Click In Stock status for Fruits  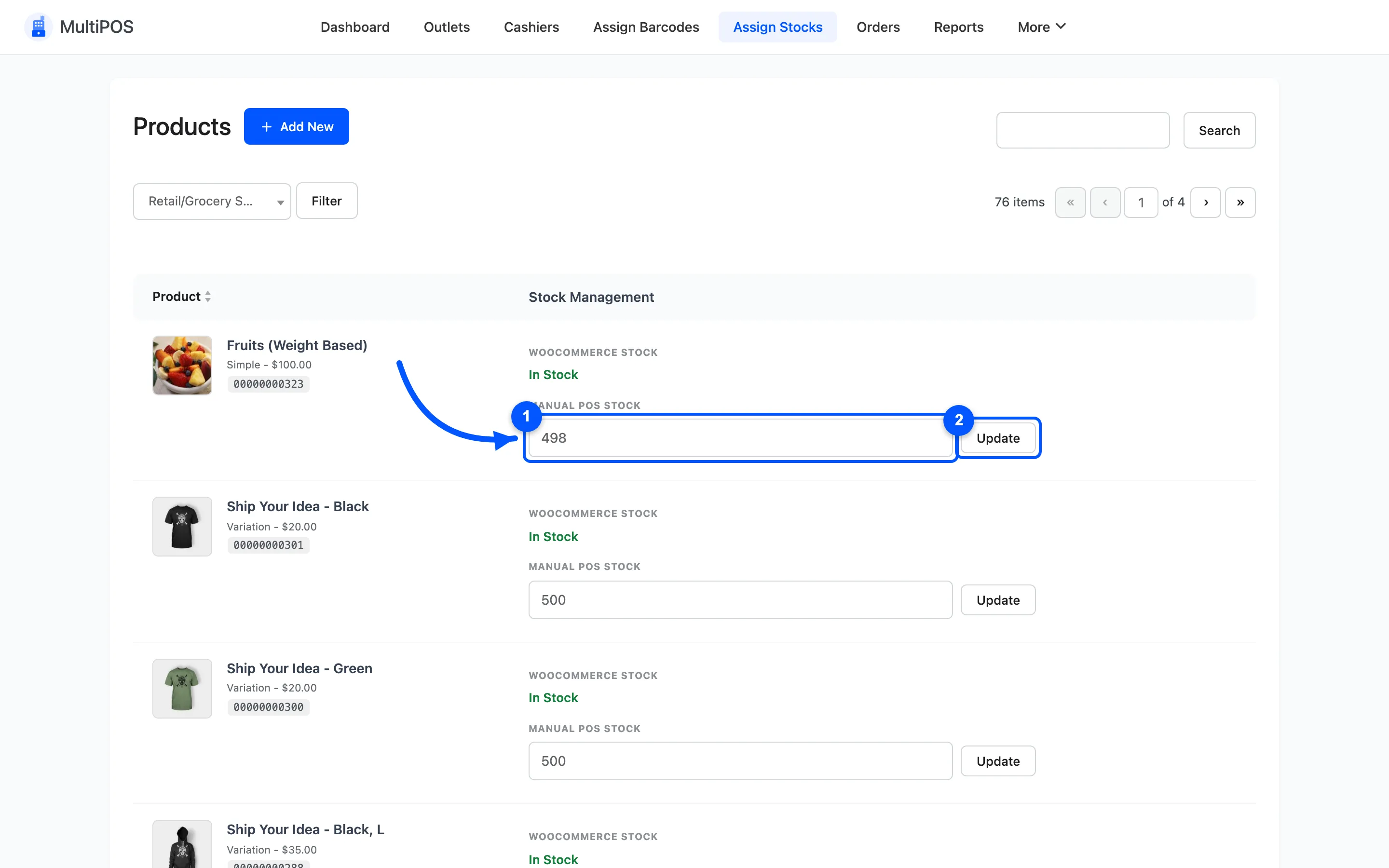(x=553, y=375)
